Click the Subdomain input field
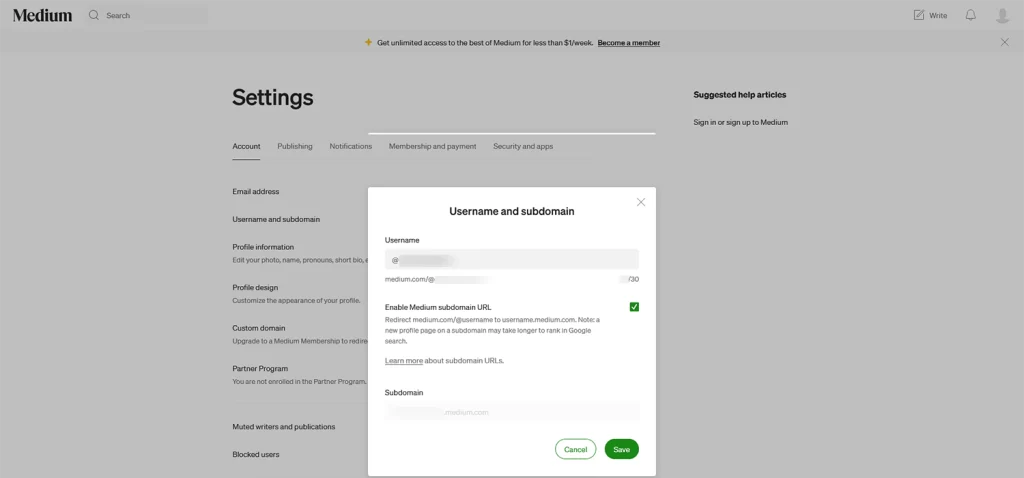Image resolution: width=1024 pixels, height=478 pixels. (512, 412)
